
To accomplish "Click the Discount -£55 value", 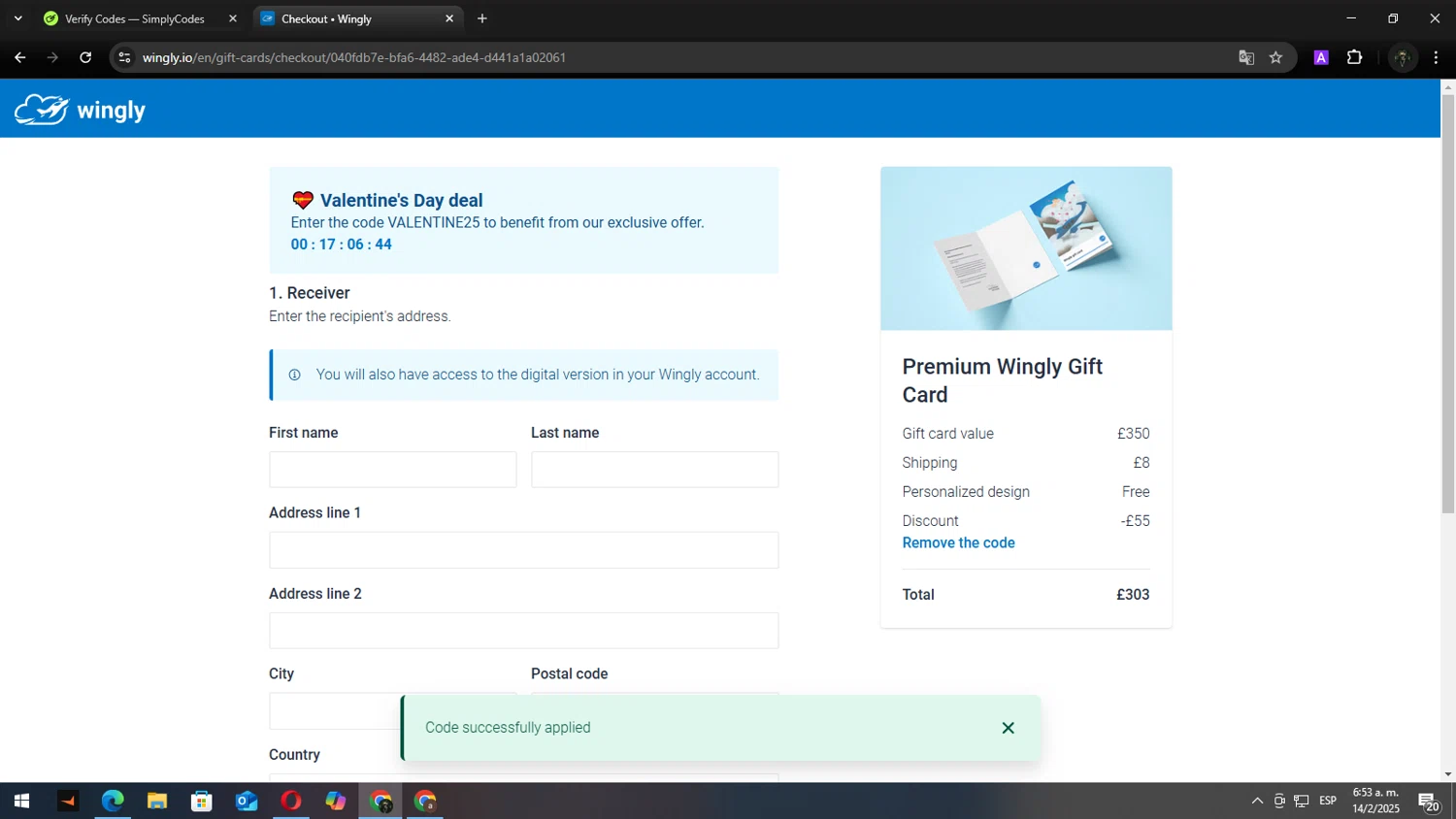I will (x=1136, y=521).
